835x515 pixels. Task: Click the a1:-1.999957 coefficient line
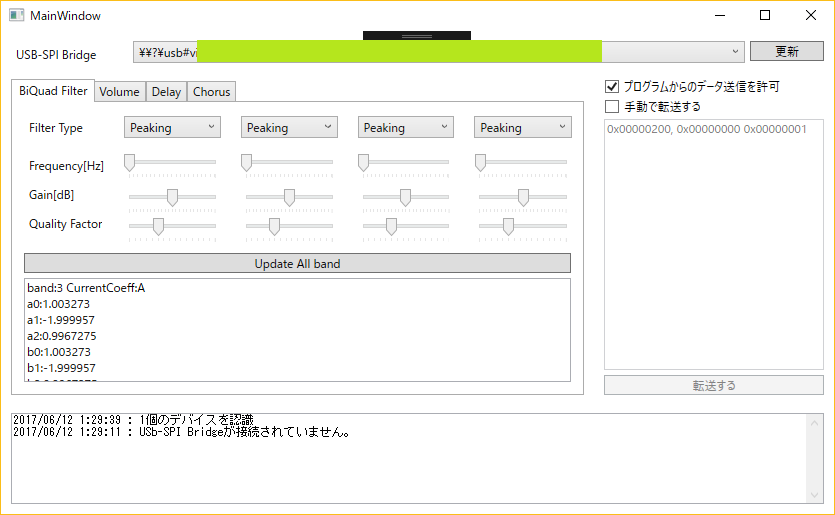61,320
